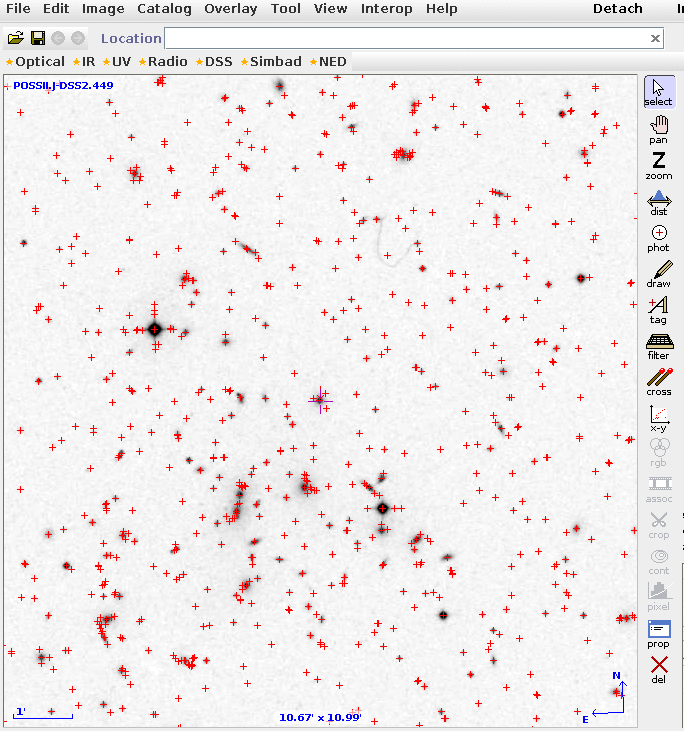Open the prop properties tool
Viewport: 684px width, 731px height.
(658, 633)
